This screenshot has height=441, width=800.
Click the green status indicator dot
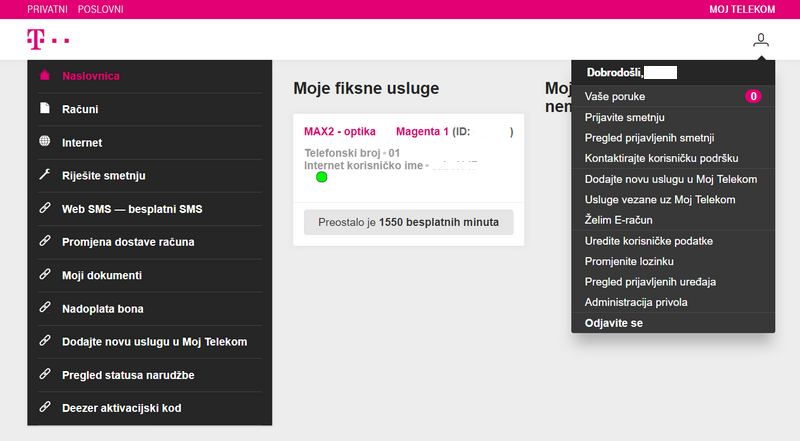tap(321, 177)
